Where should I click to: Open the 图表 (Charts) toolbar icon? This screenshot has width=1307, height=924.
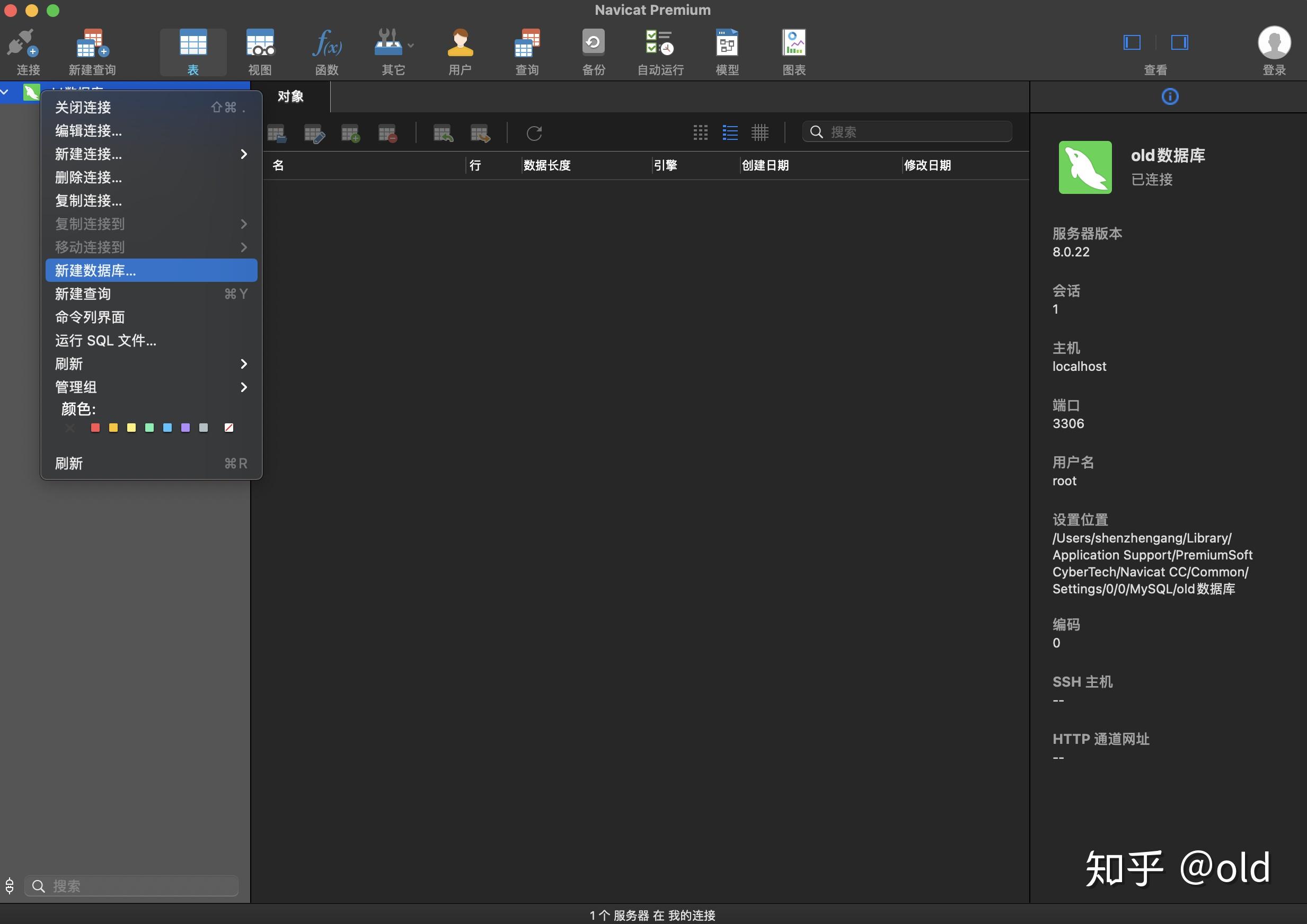click(793, 43)
